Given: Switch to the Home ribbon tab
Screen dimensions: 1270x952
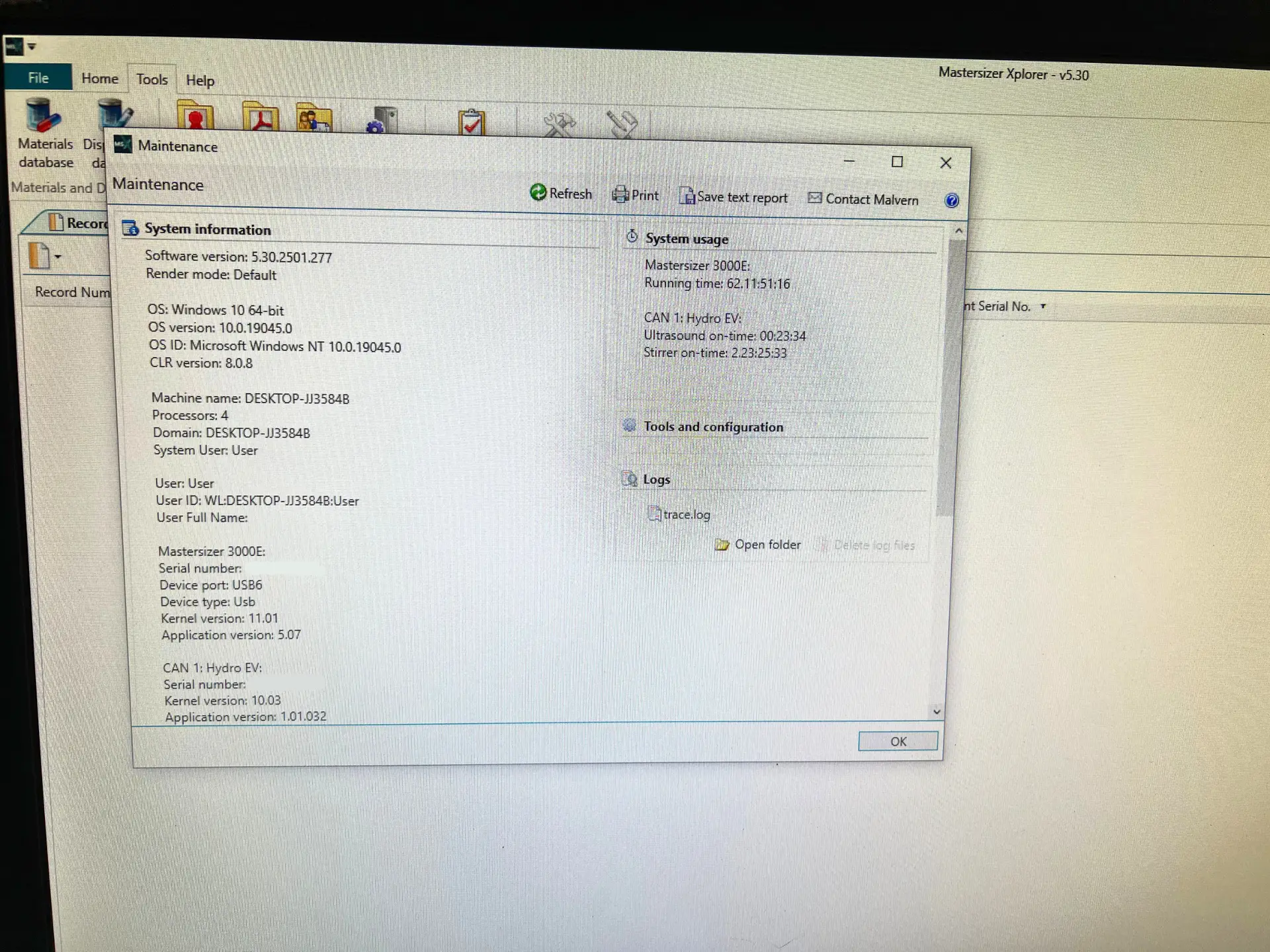Looking at the screenshot, I should [99, 77].
